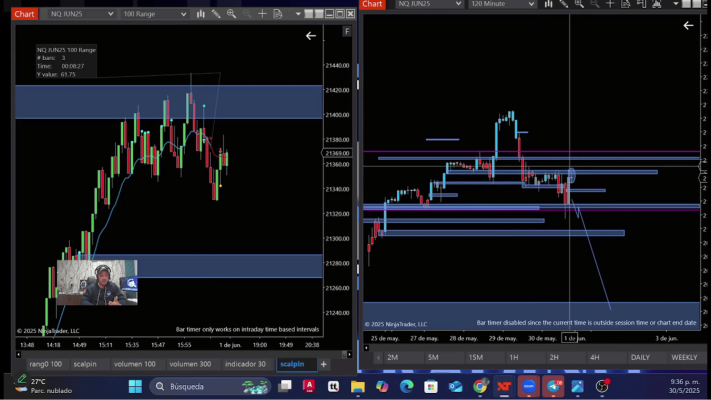Switch to the indicador 30 tab

point(245,364)
